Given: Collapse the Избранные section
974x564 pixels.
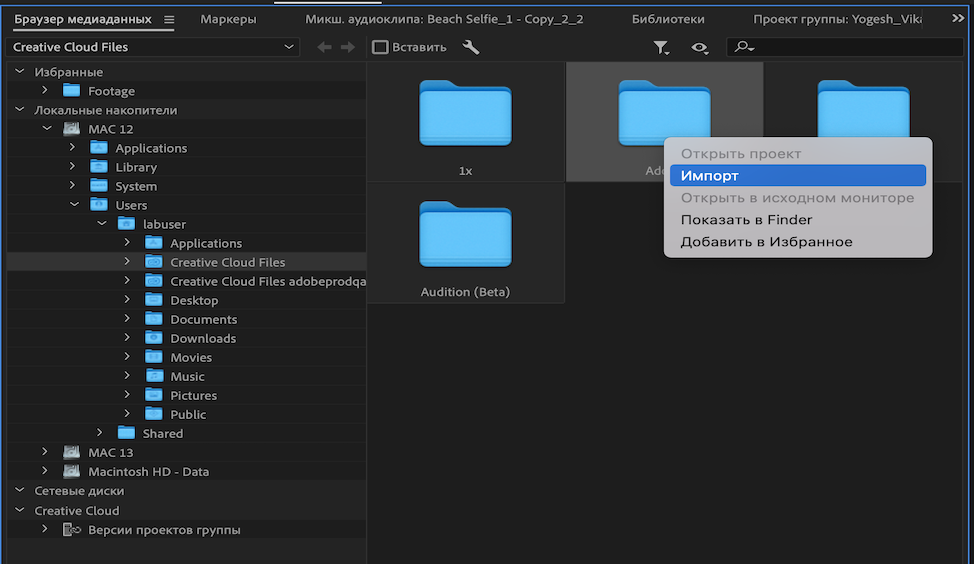Looking at the screenshot, I should (x=20, y=71).
